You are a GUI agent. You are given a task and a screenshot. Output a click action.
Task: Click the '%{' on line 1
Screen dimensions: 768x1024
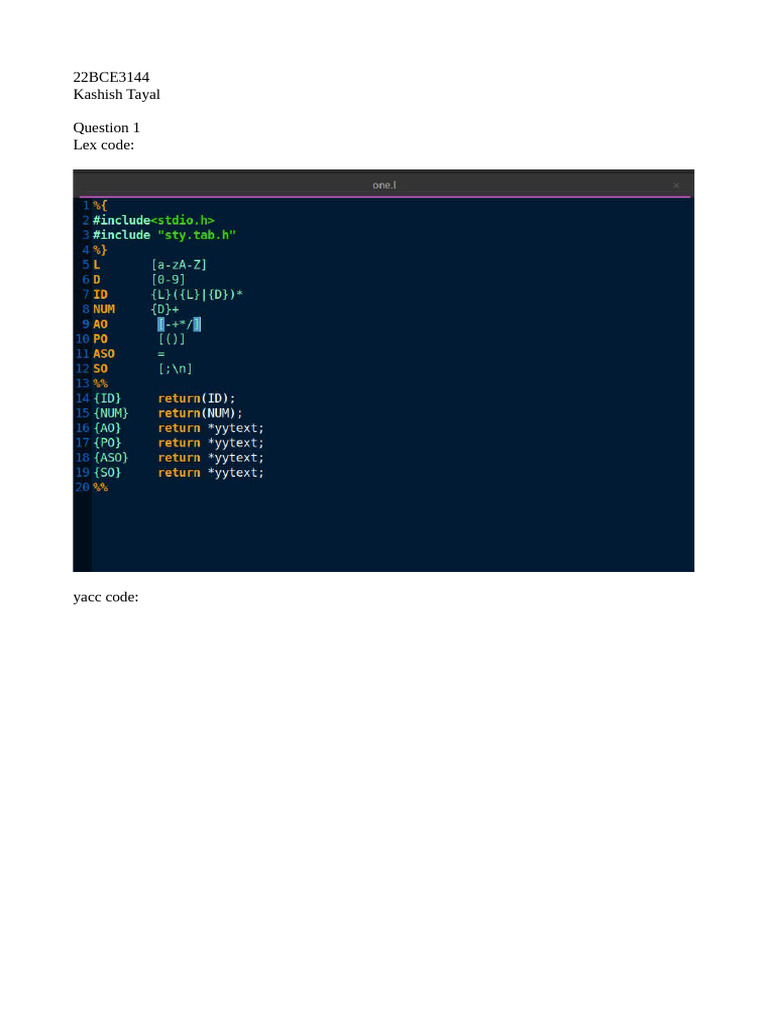tap(100, 205)
